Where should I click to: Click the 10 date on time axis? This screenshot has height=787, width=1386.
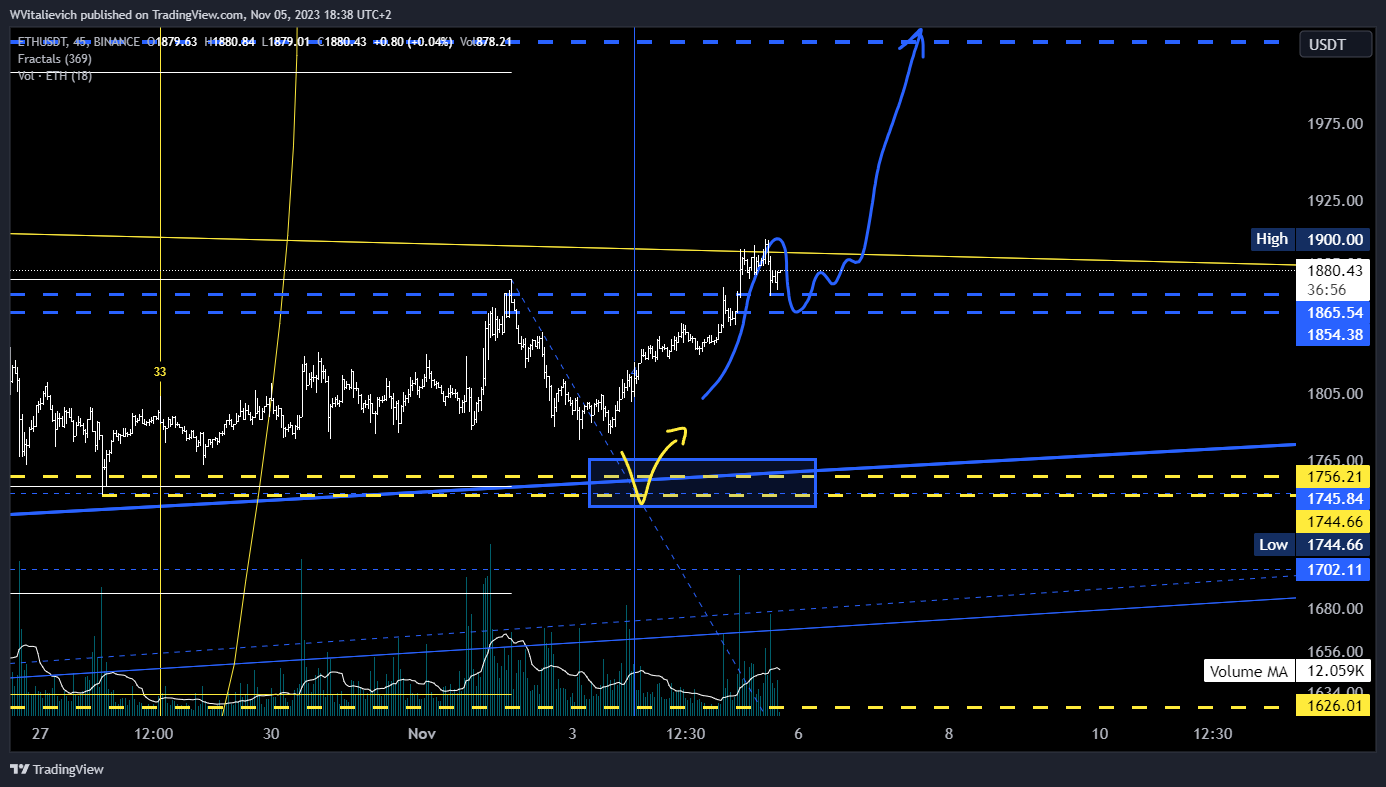pos(1100,734)
